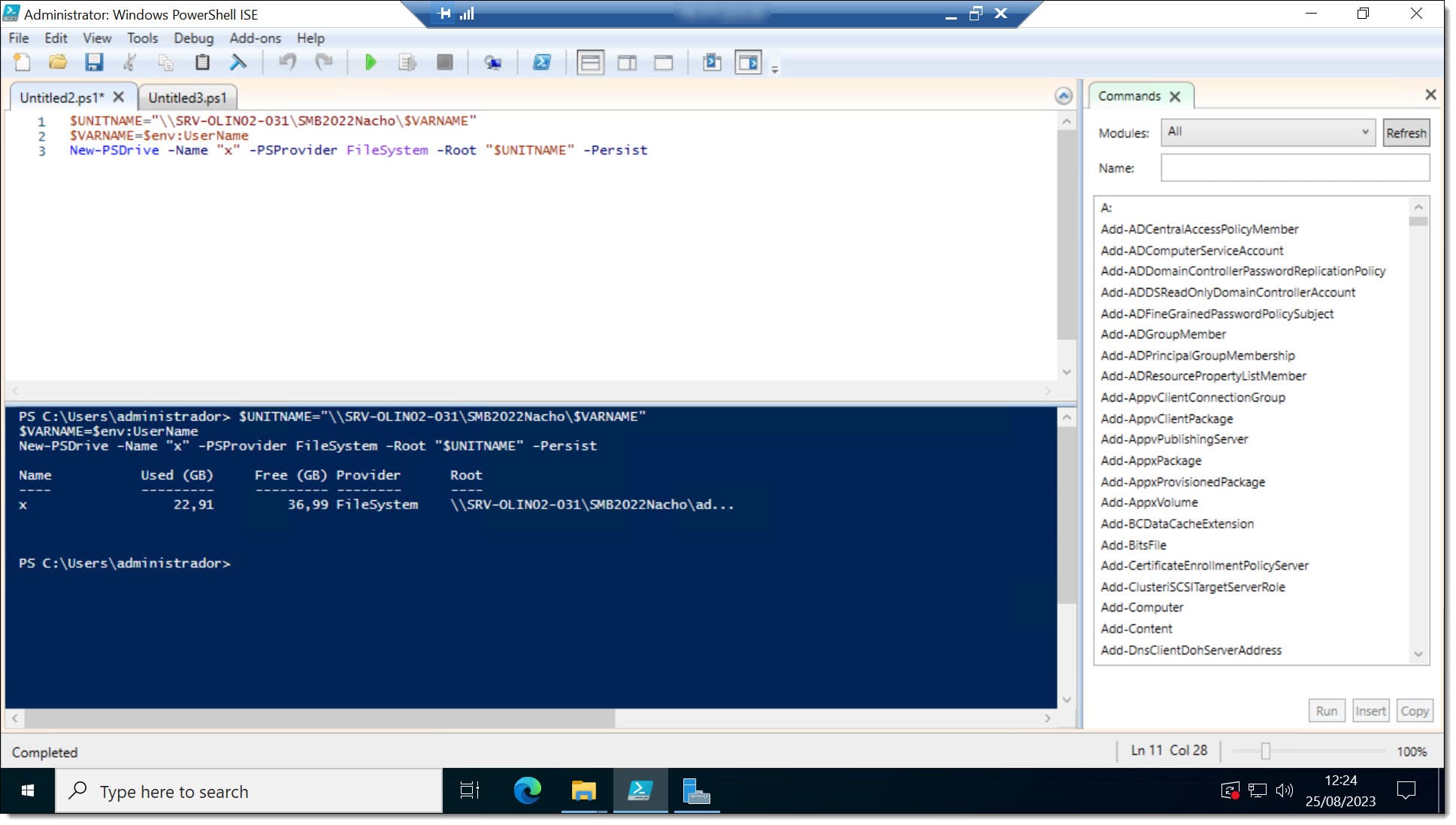Run script with the green play icon
Viewport: 1456px width, 825px height.
[x=371, y=62]
